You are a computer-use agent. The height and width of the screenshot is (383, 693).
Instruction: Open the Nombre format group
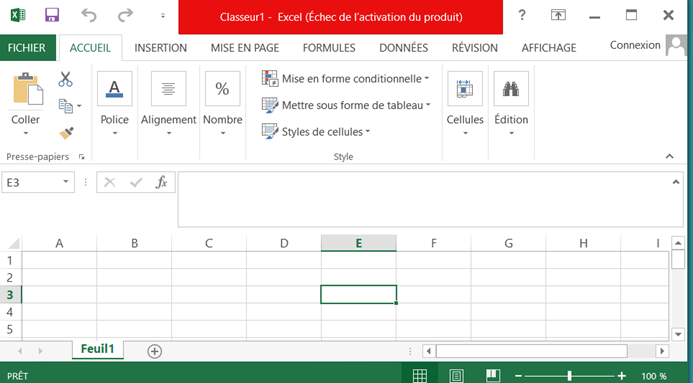223,104
